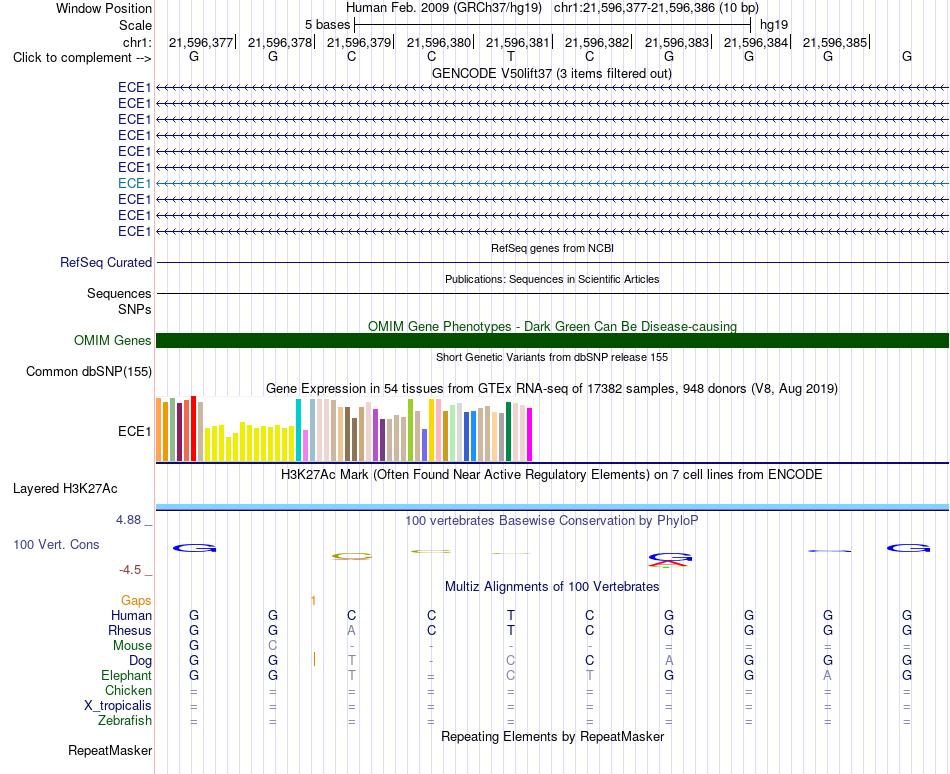Click the Chicken species label
Screen dimensions: 950x774
[128, 690]
